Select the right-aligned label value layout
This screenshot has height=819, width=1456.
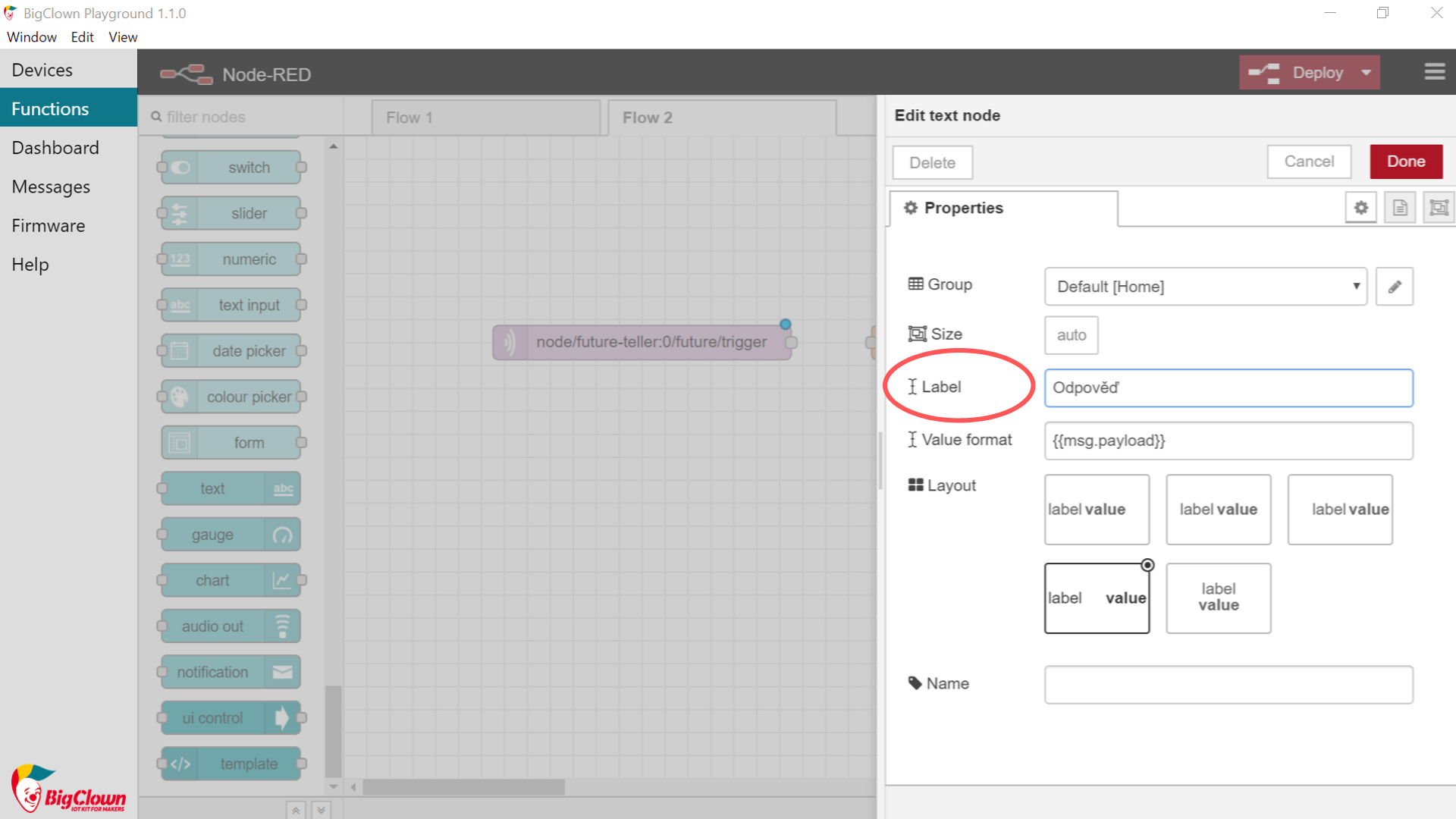[x=1340, y=510]
